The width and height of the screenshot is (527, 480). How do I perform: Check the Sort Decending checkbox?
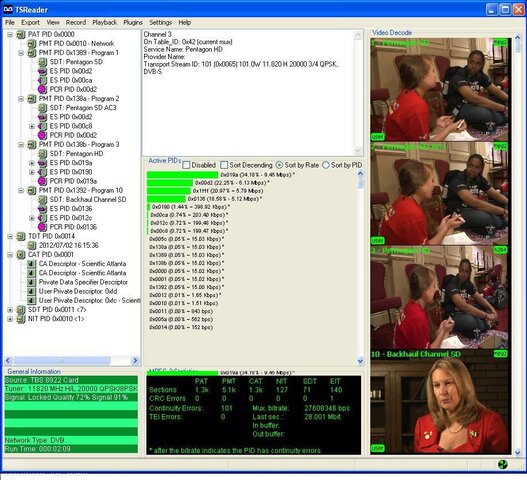click(224, 165)
